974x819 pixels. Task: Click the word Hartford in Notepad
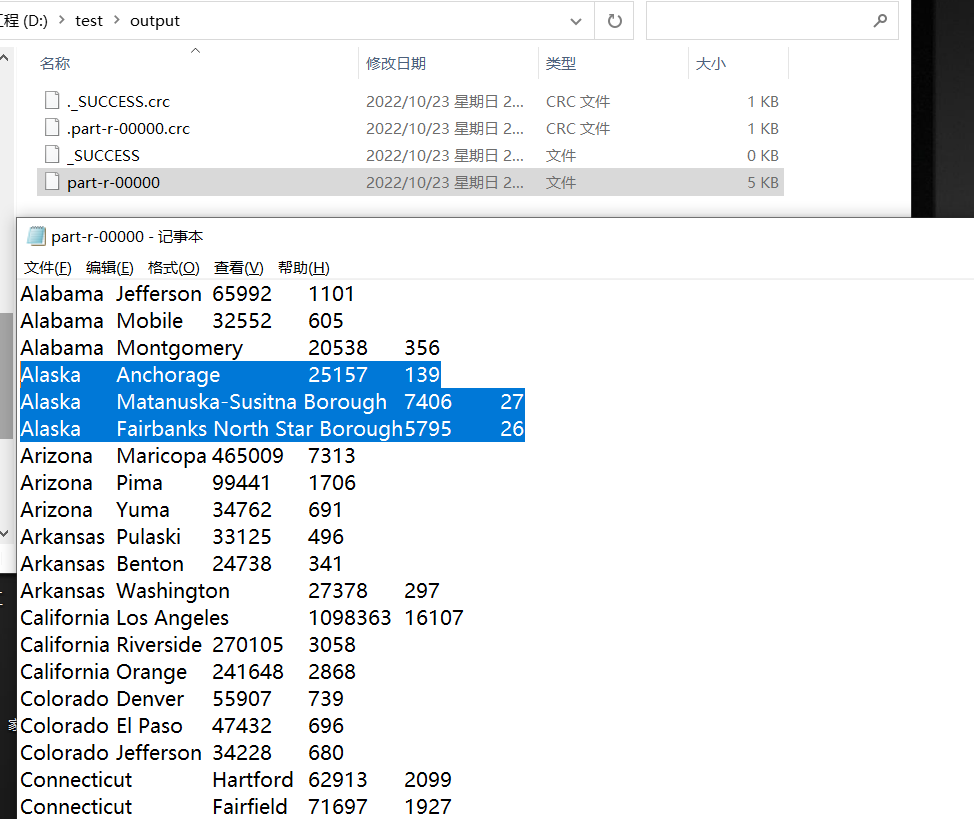tap(252, 780)
